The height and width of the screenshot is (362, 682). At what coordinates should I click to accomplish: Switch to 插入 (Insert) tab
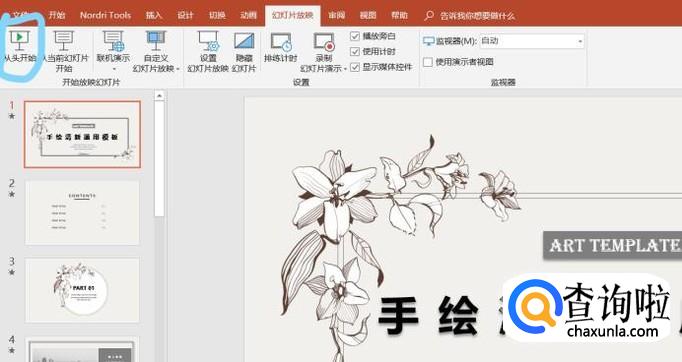pyautogui.click(x=154, y=15)
